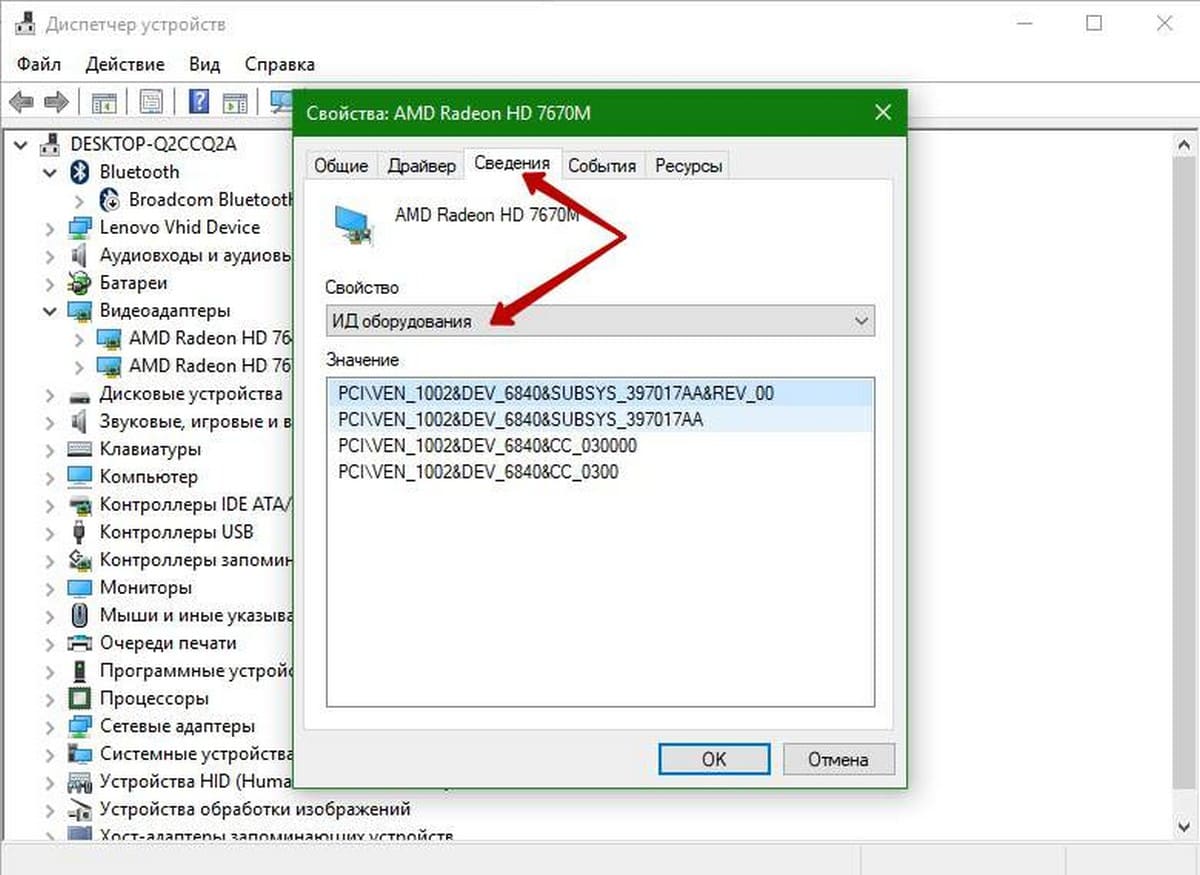Expand the Сетевые адаптеры tree node
1200x875 pixels.
pyautogui.click(x=50, y=726)
